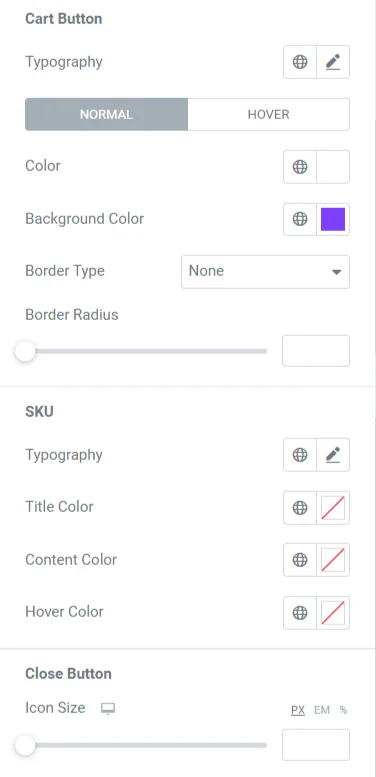Open the SKU Hover Color swatch
The height and width of the screenshot is (777, 376).
pyautogui.click(x=333, y=613)
